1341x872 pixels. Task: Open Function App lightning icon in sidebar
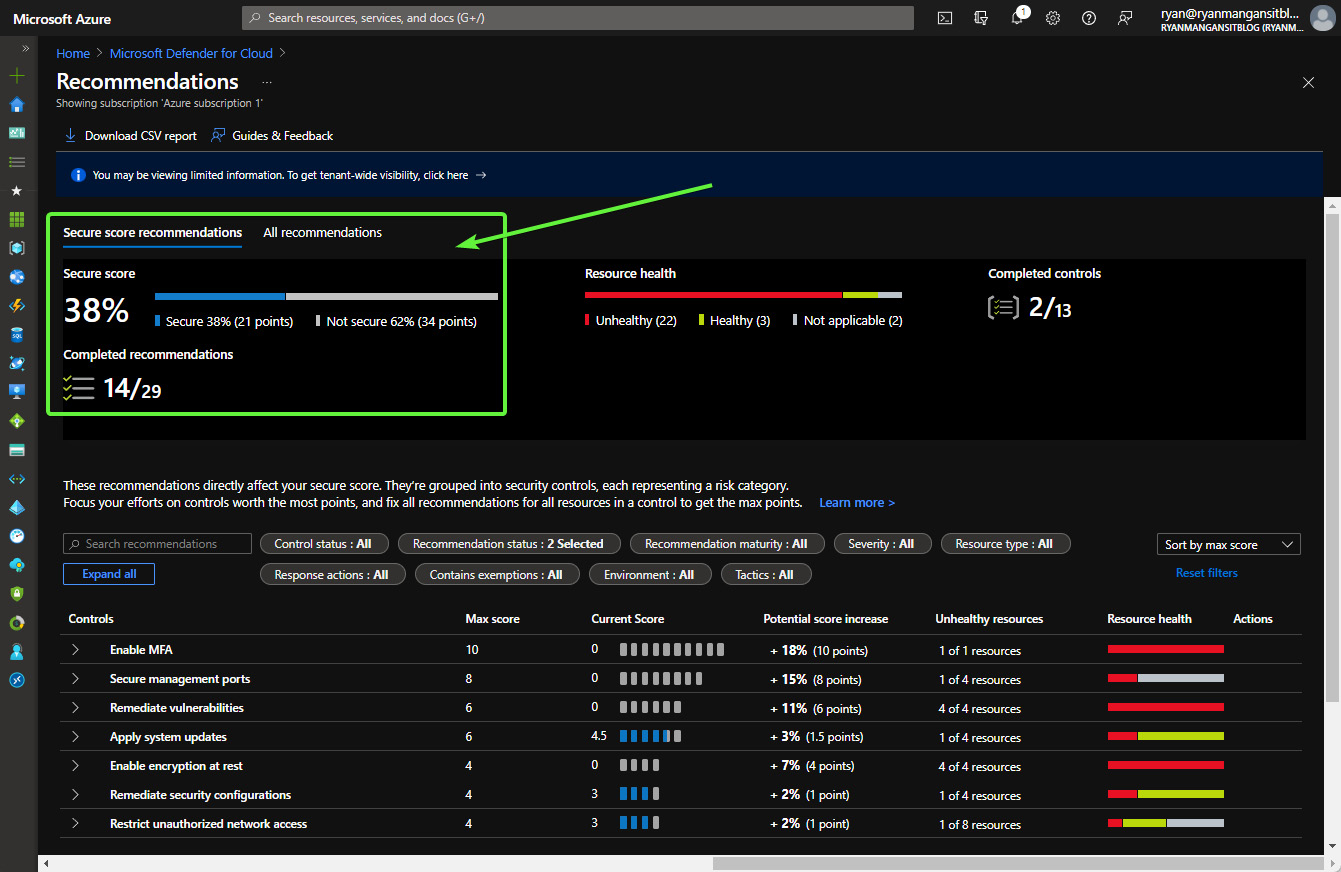[x=16, y=306]
